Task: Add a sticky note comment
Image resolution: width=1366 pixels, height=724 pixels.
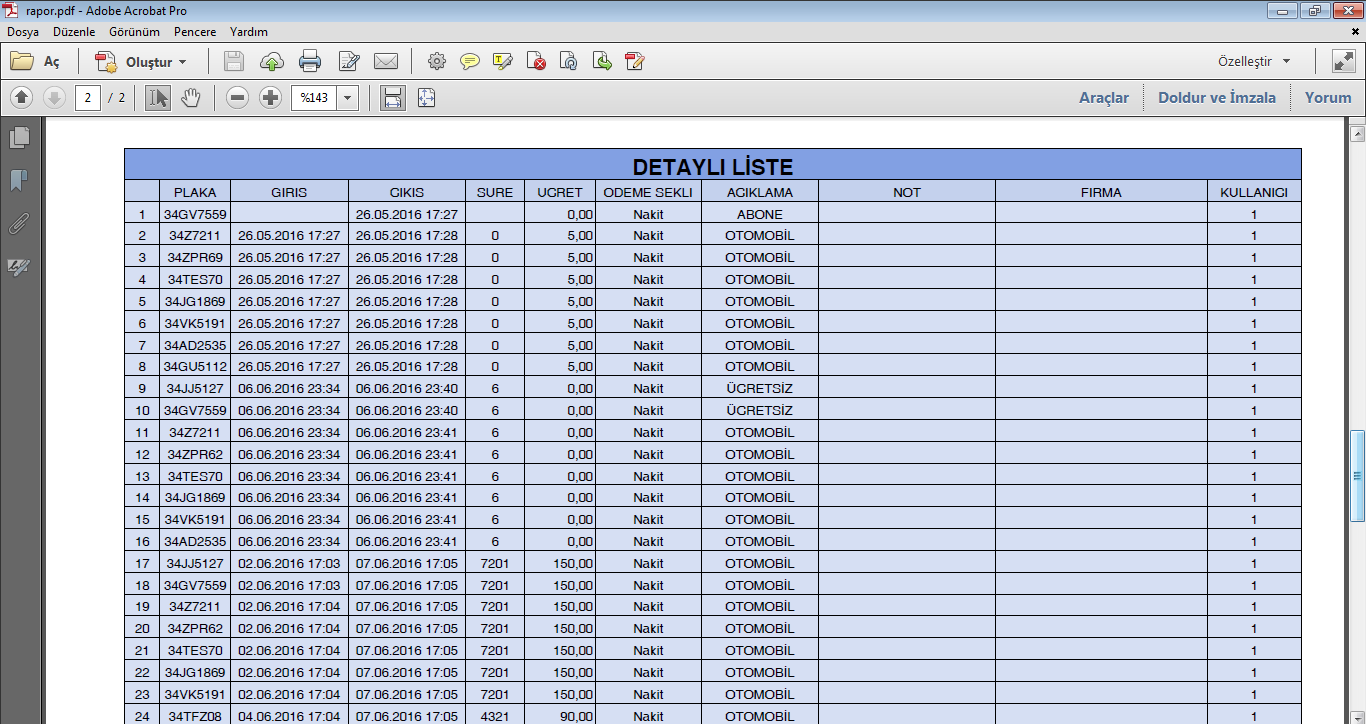Action: (x=469, y=62)
